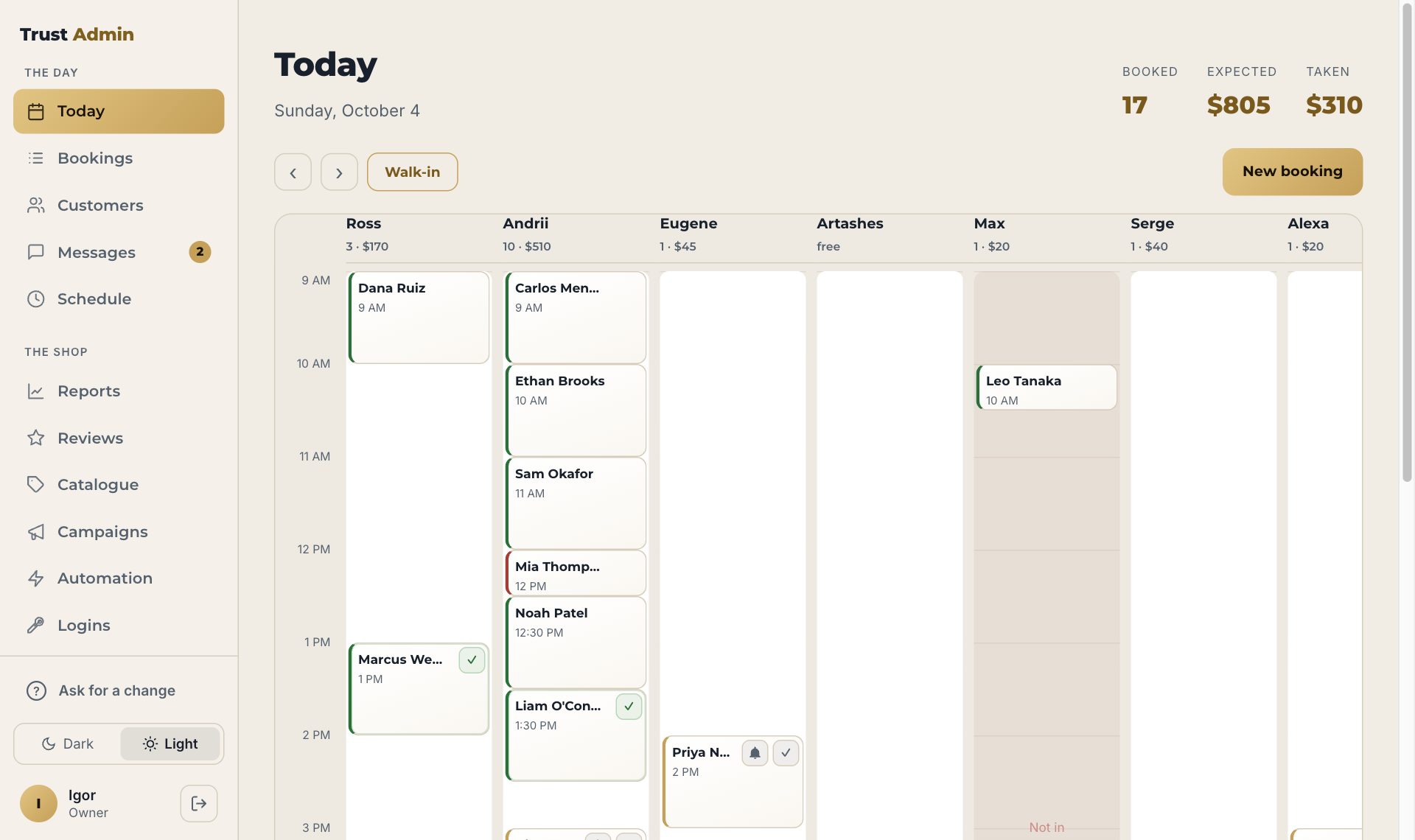
Task: Open Automation from the lightning icon
Action: [35, 578]
